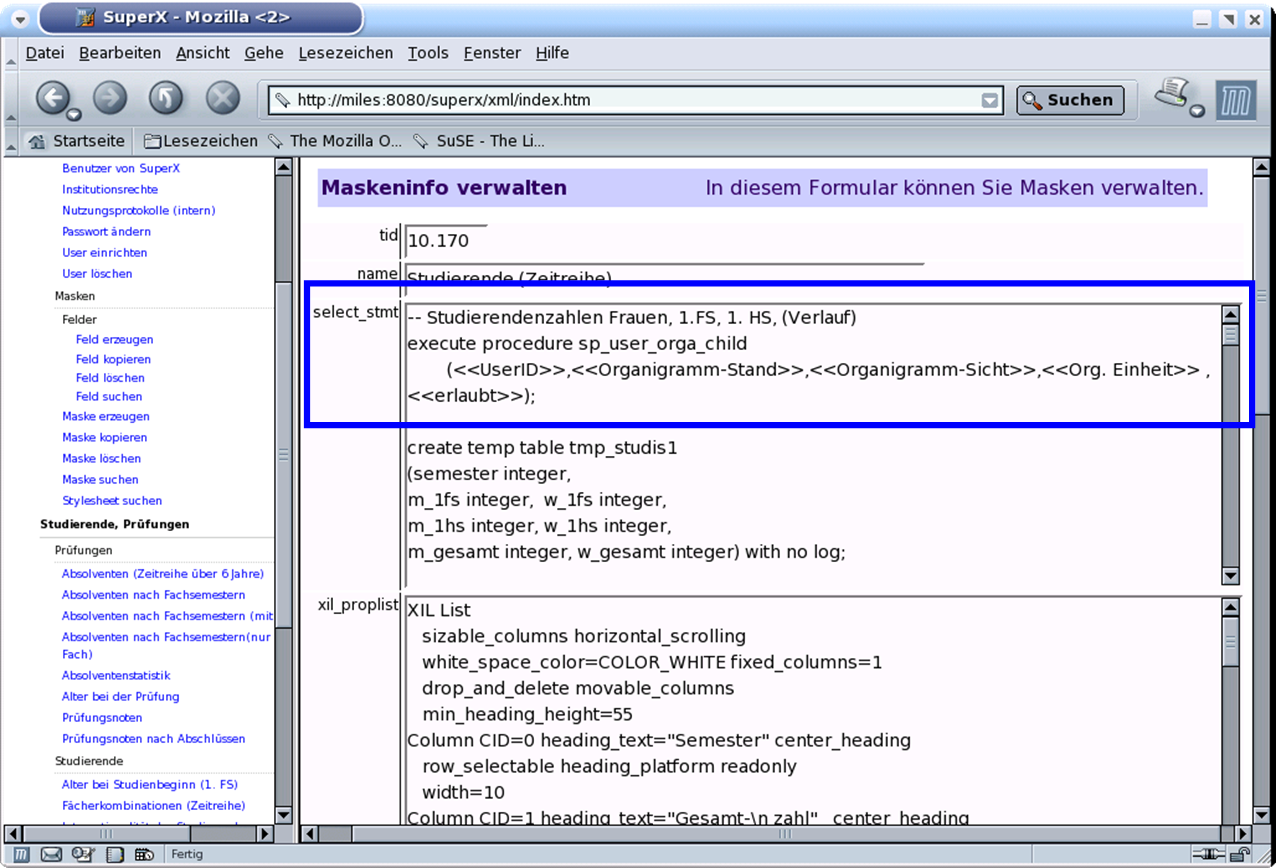
Task: Open the Back button history dropdown
Action: [x=74, y=113]
